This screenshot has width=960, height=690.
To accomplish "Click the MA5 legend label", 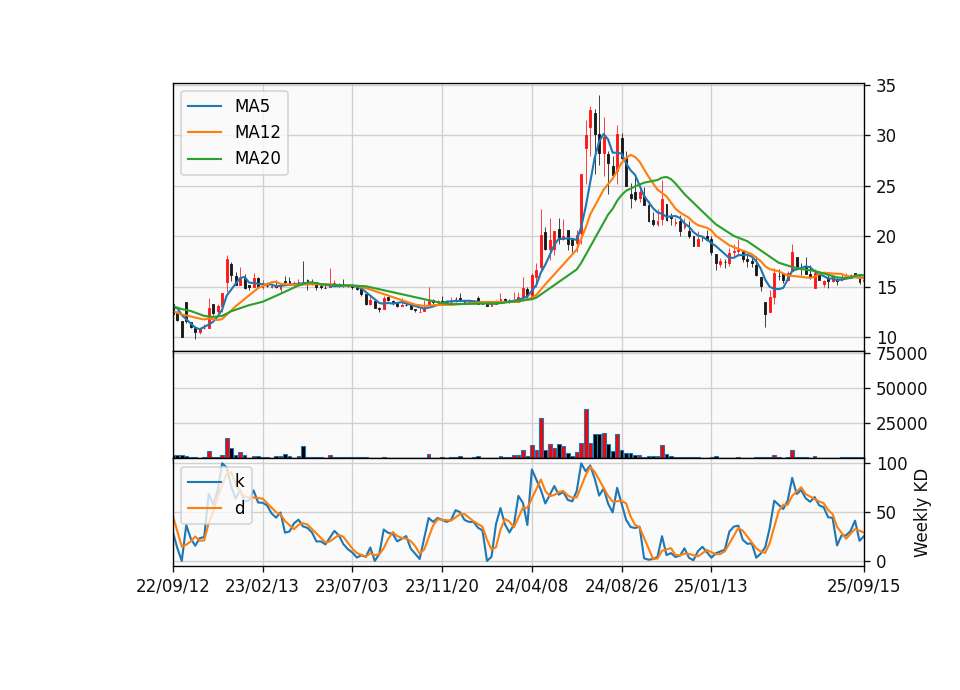I will click(252, 106).
